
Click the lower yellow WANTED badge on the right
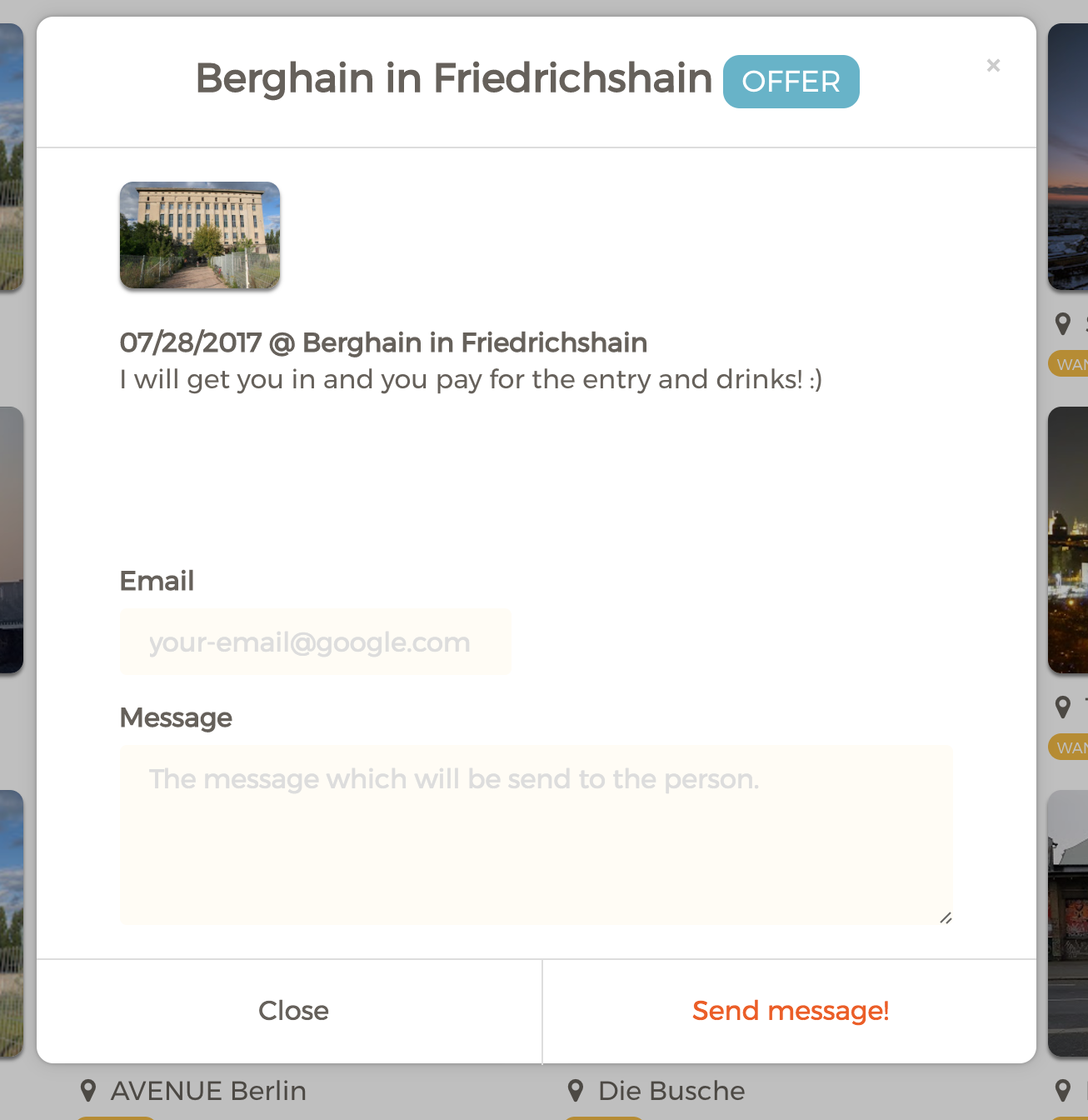[x=1070, y=747]
